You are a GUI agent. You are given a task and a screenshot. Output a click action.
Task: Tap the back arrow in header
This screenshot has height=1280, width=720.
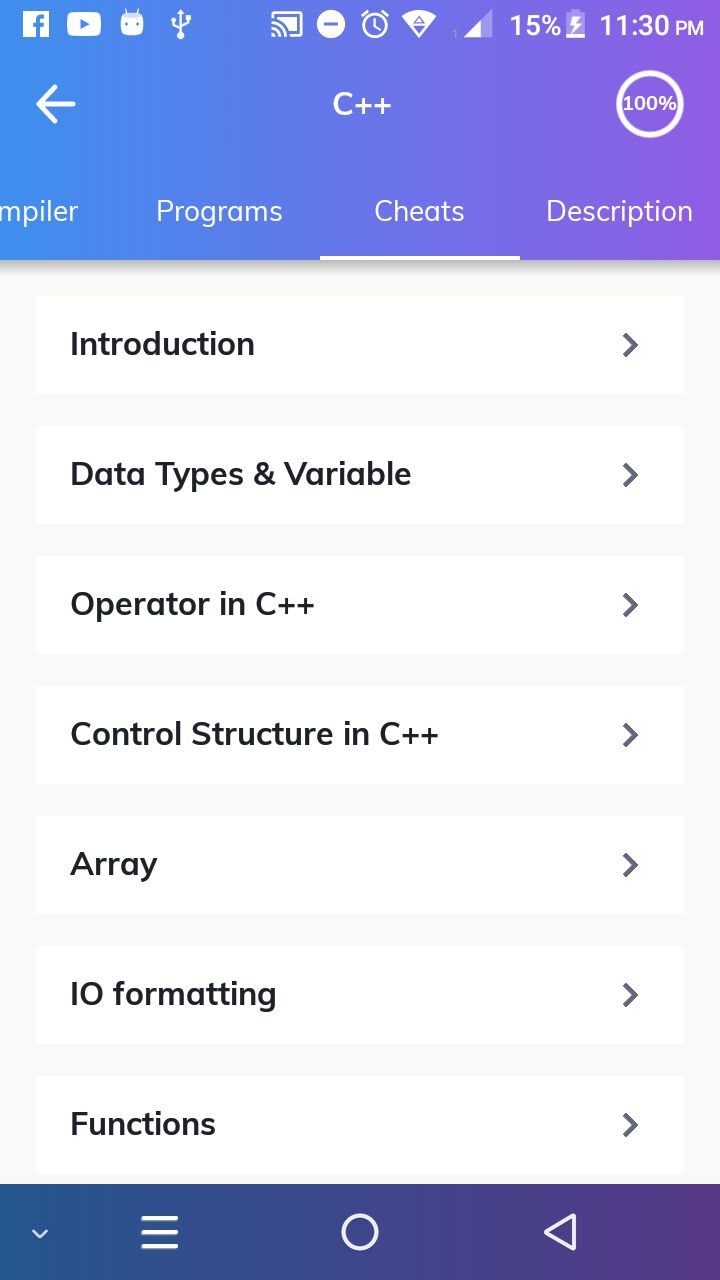point(56,104)
